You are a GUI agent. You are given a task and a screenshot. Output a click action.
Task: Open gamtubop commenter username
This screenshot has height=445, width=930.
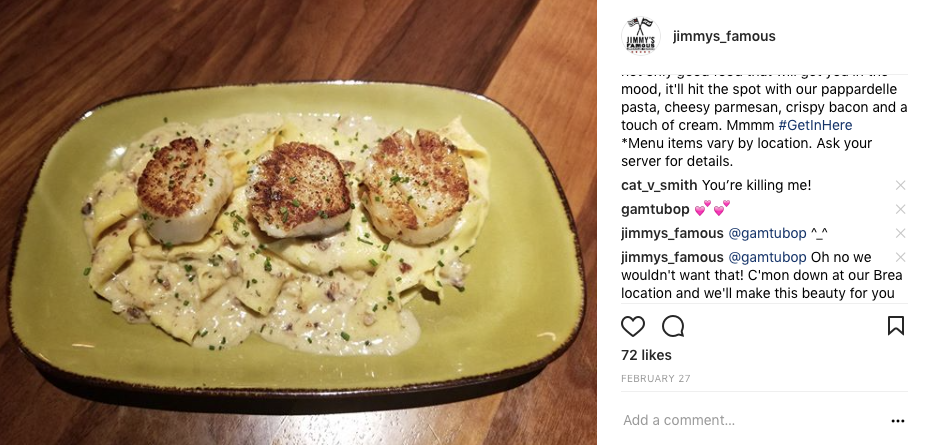coord(655,209)
